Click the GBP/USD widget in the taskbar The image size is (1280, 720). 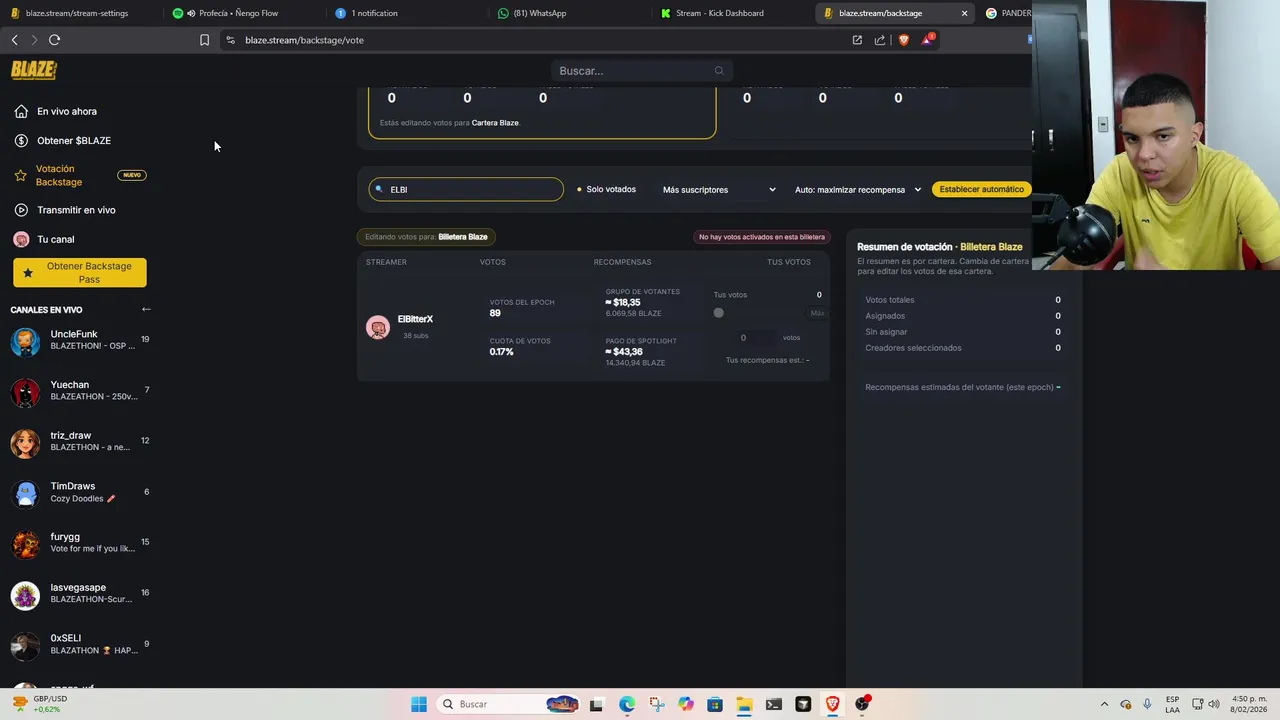(40, 704)
